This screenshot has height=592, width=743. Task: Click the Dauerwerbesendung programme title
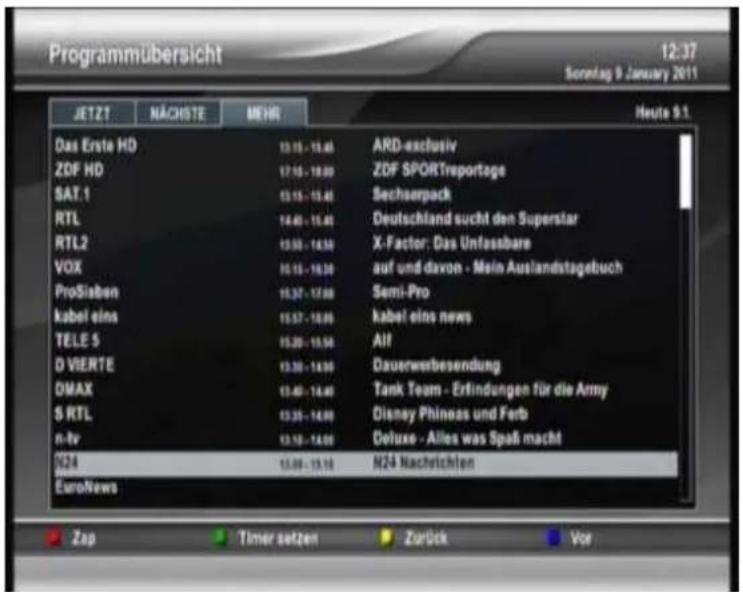(436, 365)
